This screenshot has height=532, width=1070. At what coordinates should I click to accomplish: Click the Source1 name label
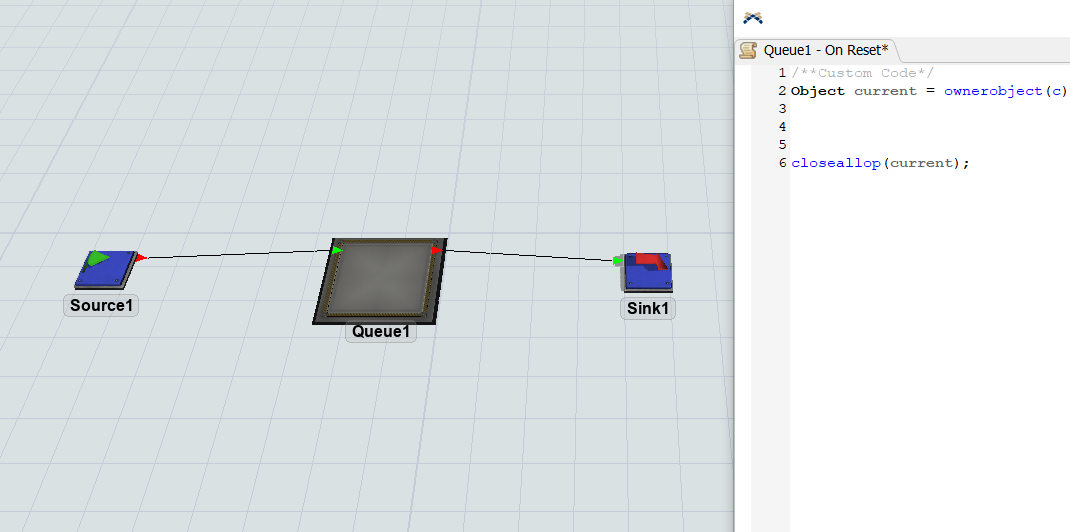tap(101, 305)
